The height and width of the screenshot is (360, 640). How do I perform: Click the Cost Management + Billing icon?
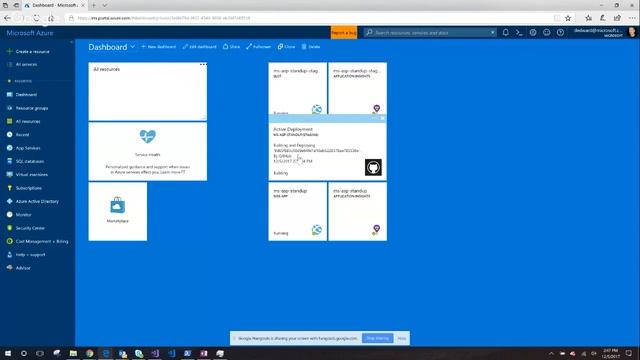[x=9, y=241]
